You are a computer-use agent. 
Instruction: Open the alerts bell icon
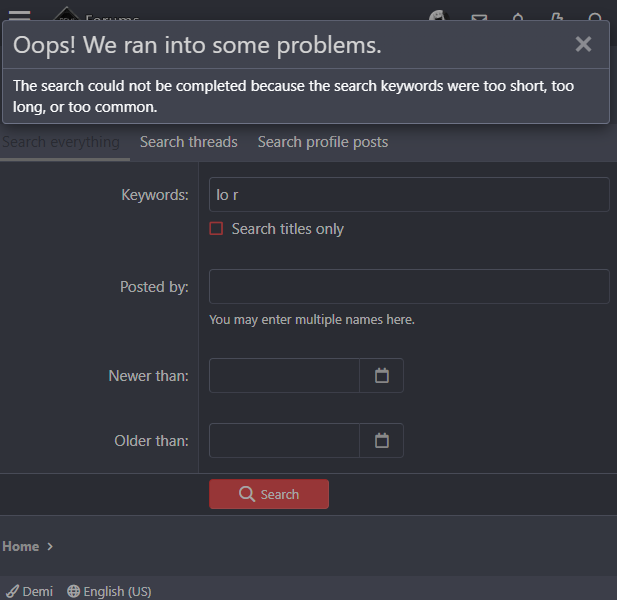click(518, 16)
